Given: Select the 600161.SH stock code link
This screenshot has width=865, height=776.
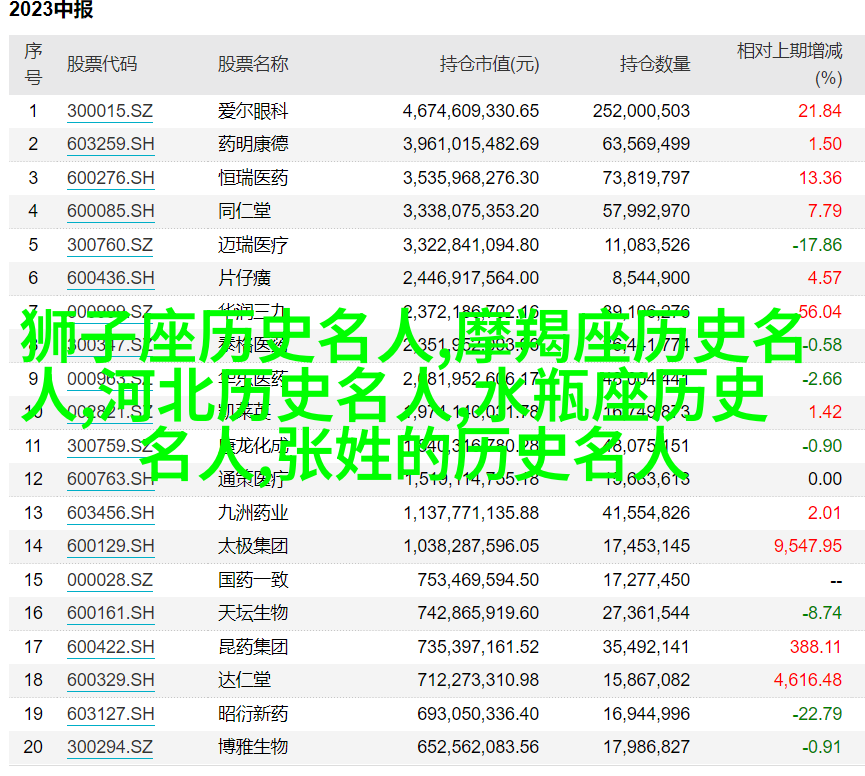Looking at the screenshot, I should 111,613.
